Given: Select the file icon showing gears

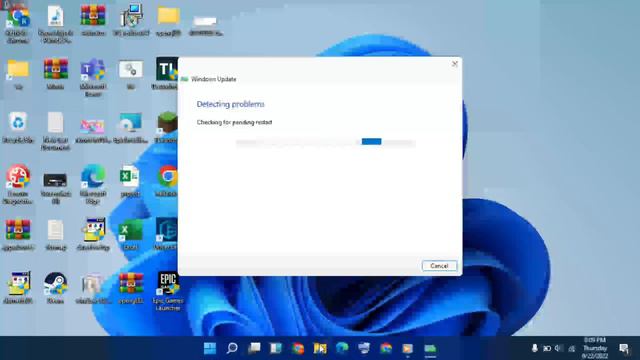Looking at the screenshot, I should pos(130,73).
